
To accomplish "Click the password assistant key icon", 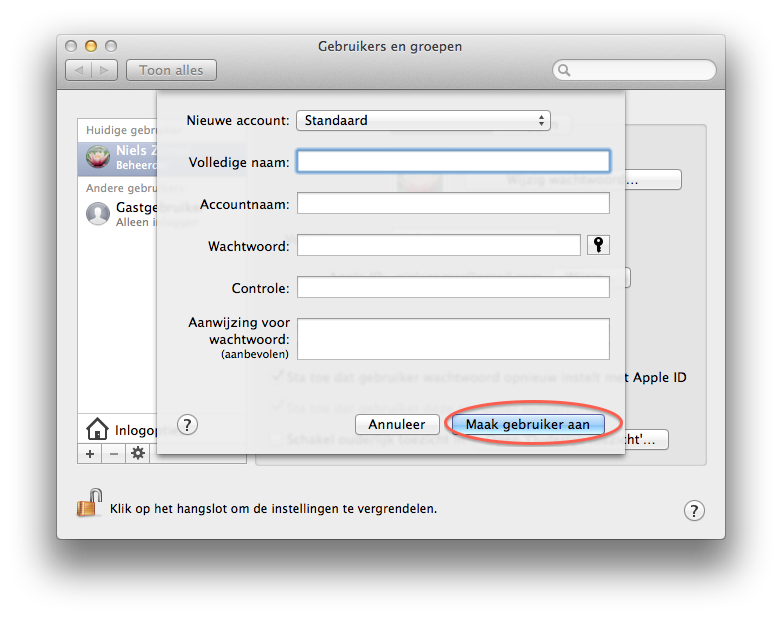I will (x=598, y=245).
